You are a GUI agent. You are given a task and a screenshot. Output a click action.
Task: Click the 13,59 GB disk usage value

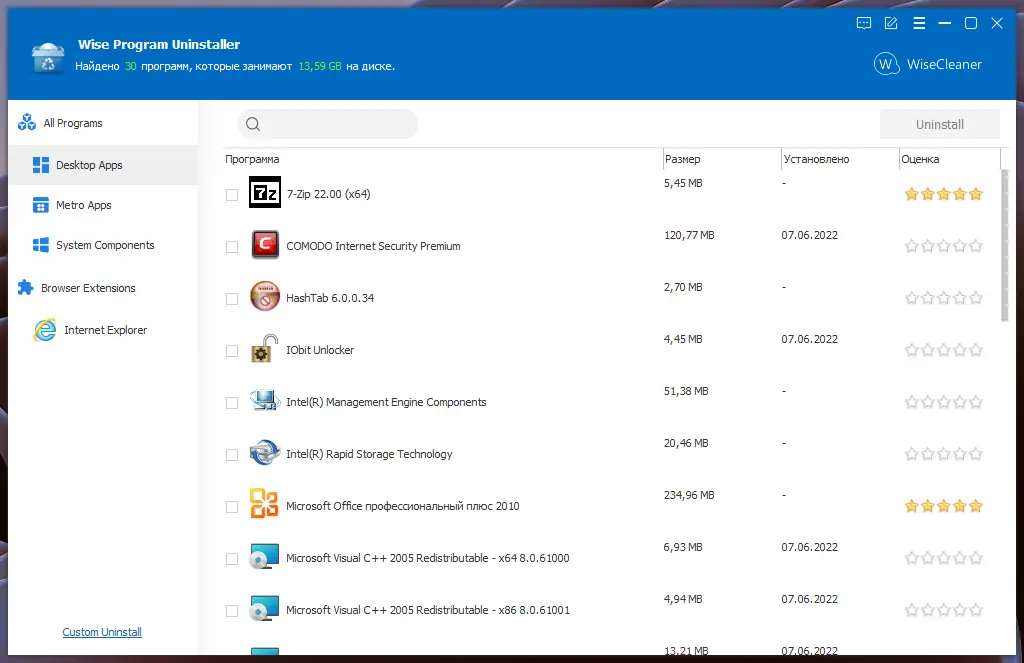coord(320,66)
